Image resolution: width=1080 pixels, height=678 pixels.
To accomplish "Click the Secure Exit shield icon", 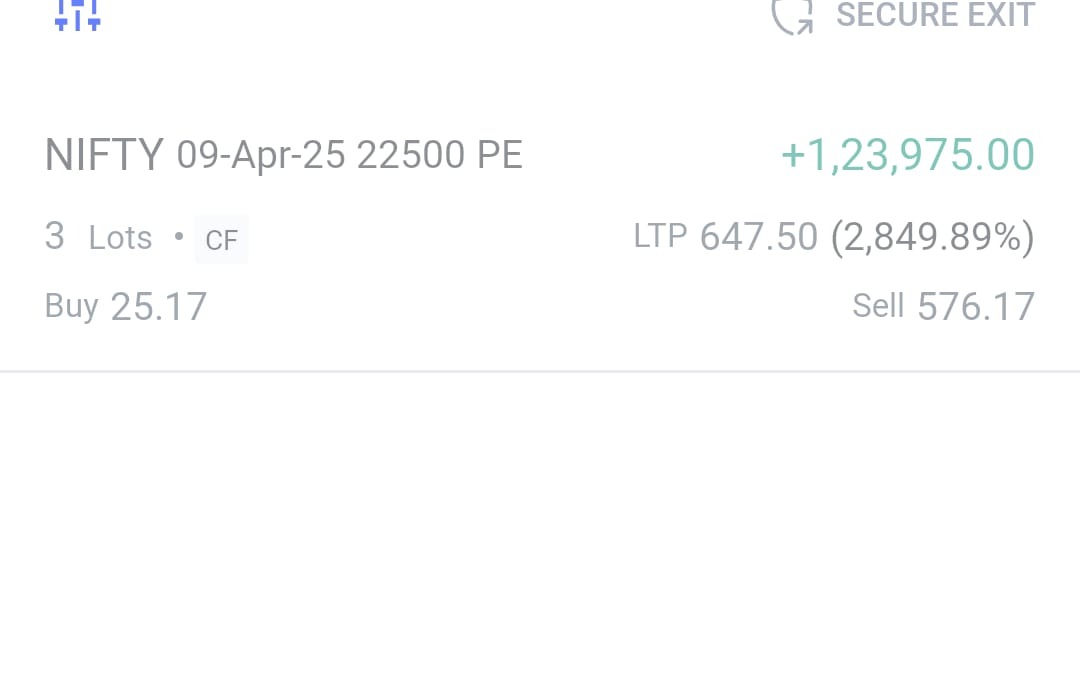I will (792, 15).
